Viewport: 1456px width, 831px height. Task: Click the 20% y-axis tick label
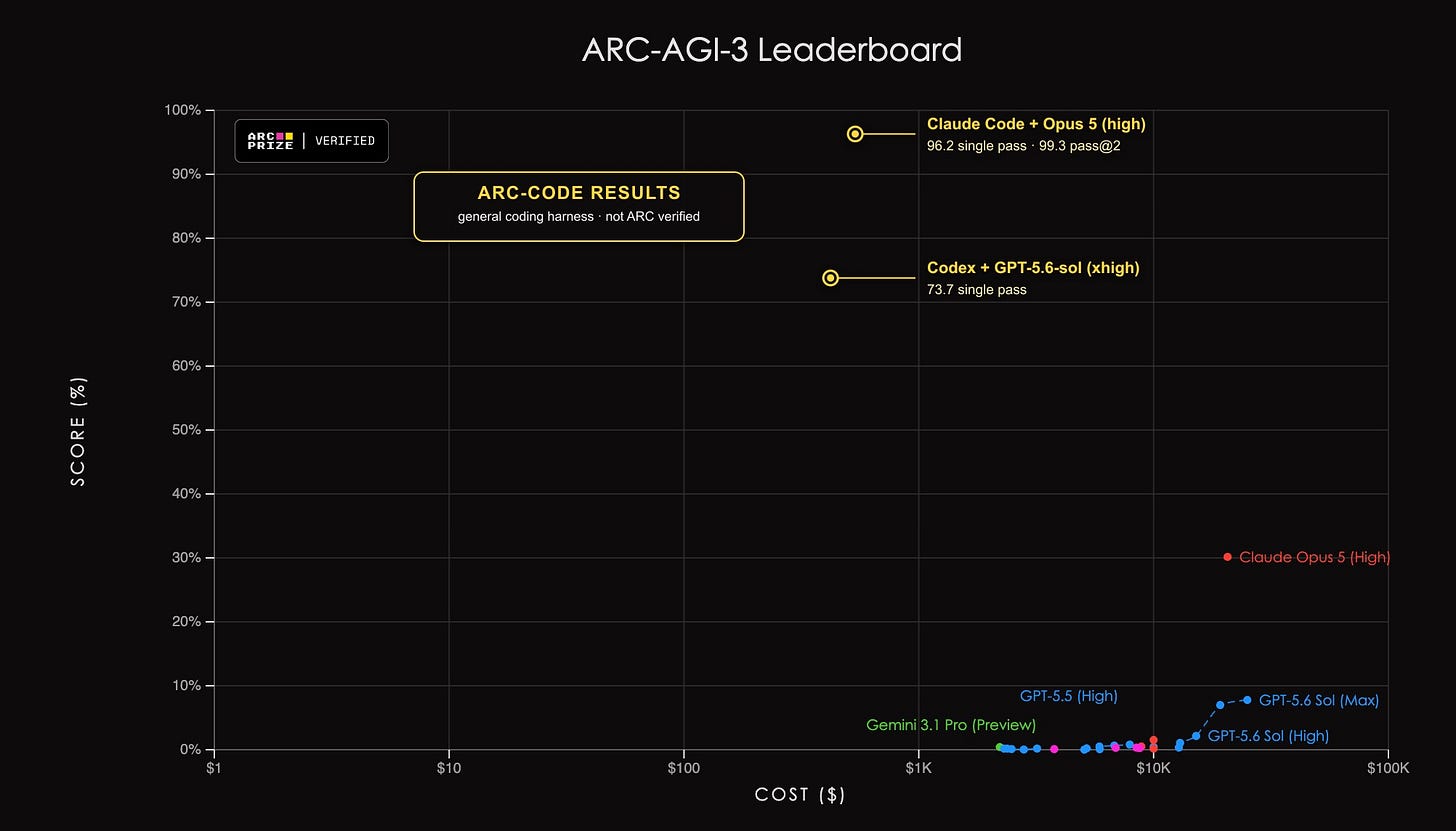(186, 622)
